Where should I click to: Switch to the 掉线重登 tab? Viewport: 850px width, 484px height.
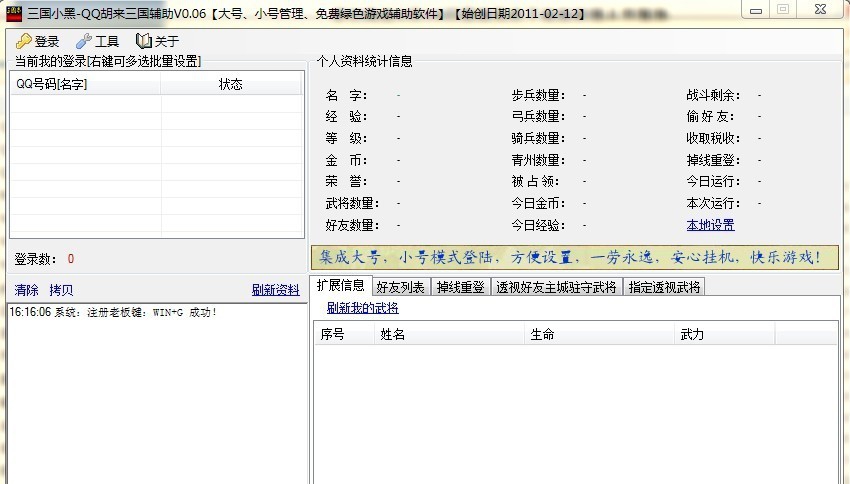pyautogui.click(x=461, y=287)
